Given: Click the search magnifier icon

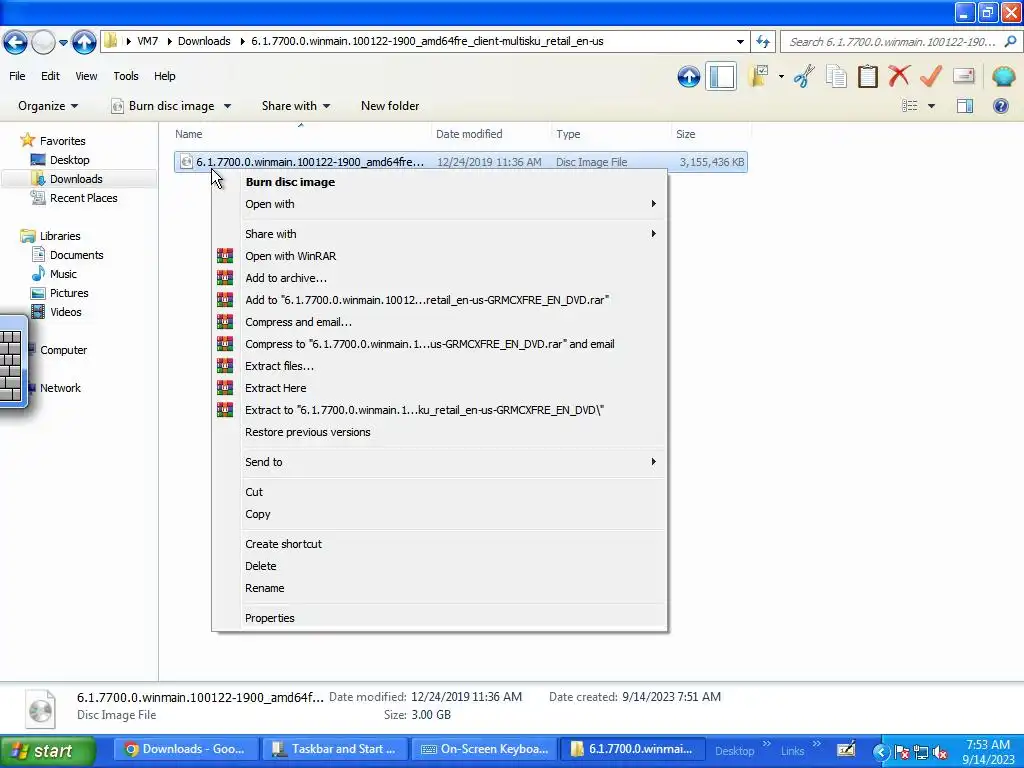Looking at the screenshot, I should click(x=1010, y=42).
